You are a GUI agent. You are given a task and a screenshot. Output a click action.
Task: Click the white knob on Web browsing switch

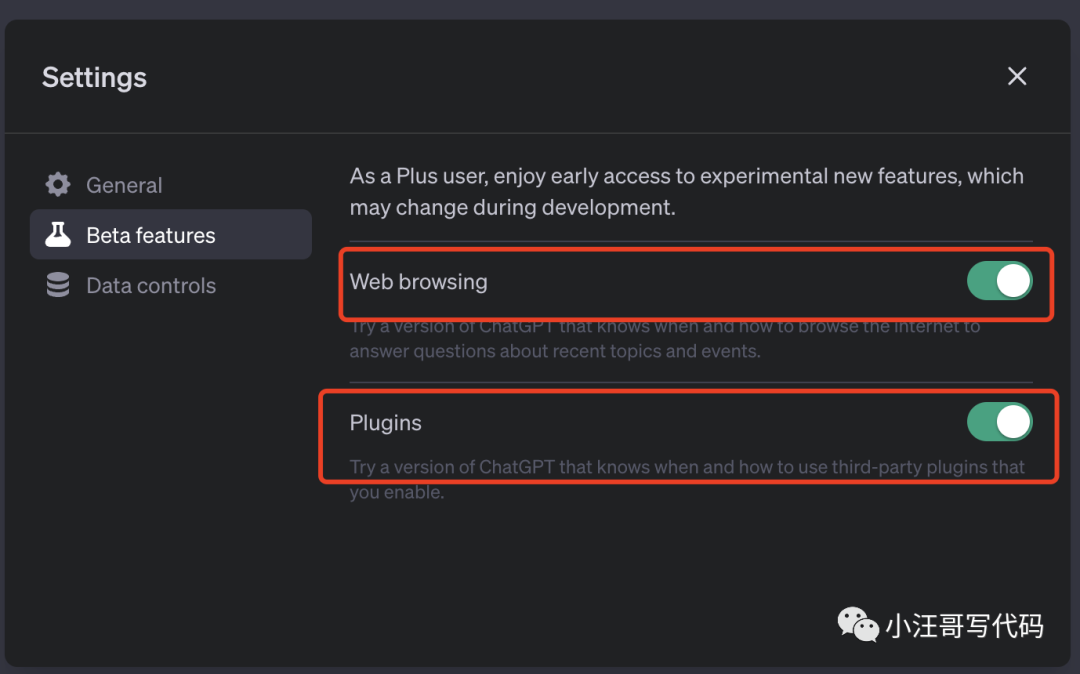click(x=1013, y=282)
